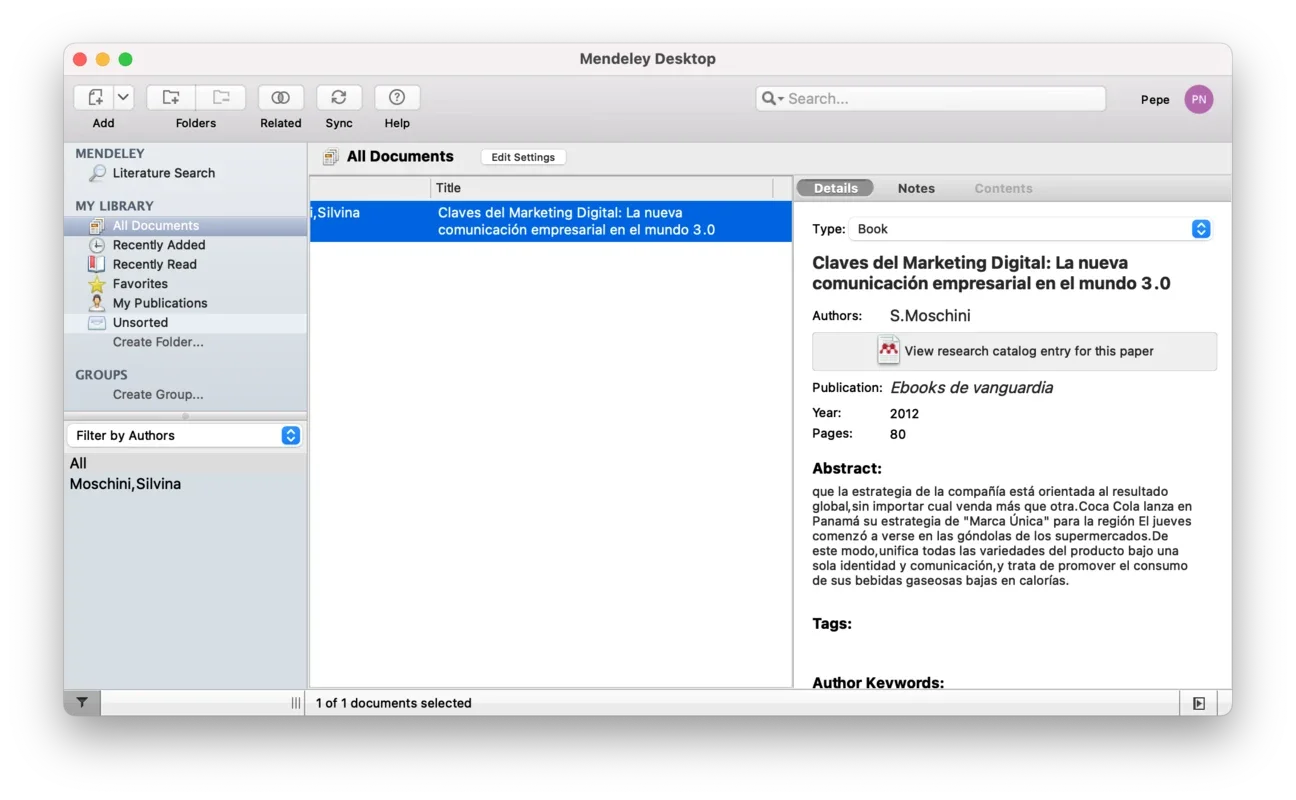This screenshot has height=800, width=1296.
Task: Click the Add document icon
Action: click(x=95, y=98)
